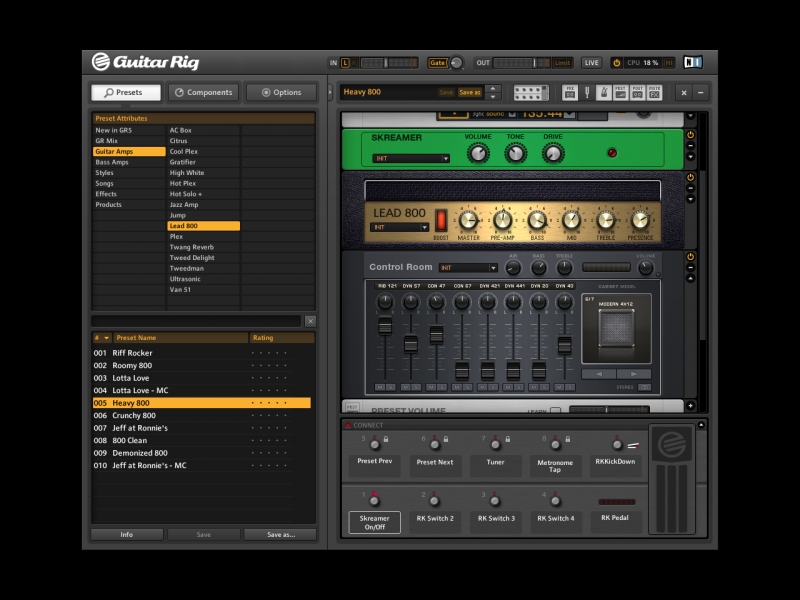The image size is (800, 600).
Task: Click the Rig Kontrol pedalboard icon
Action: click(x=530, y=92)
